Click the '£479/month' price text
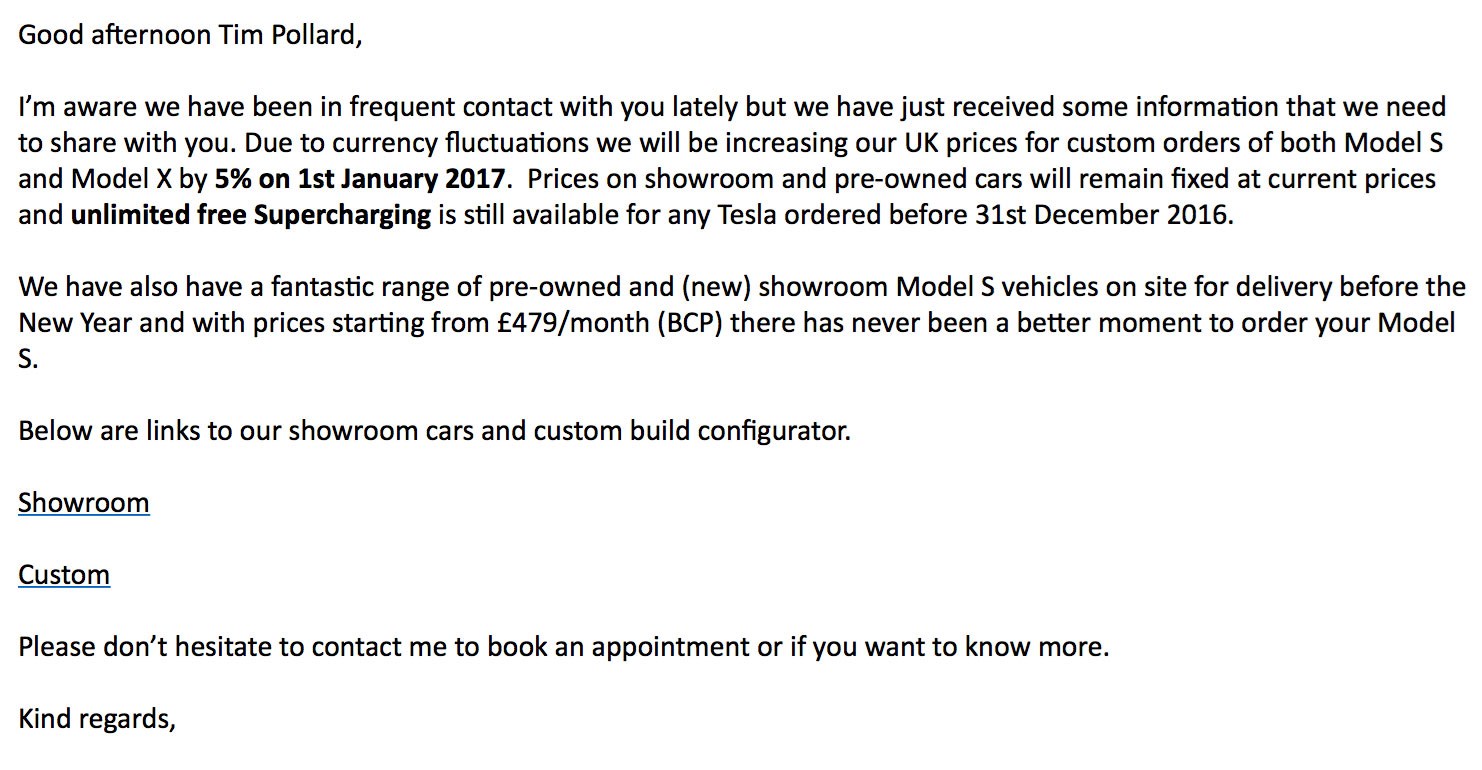This screenshot has height=770, width=1482. click(572, 324)
